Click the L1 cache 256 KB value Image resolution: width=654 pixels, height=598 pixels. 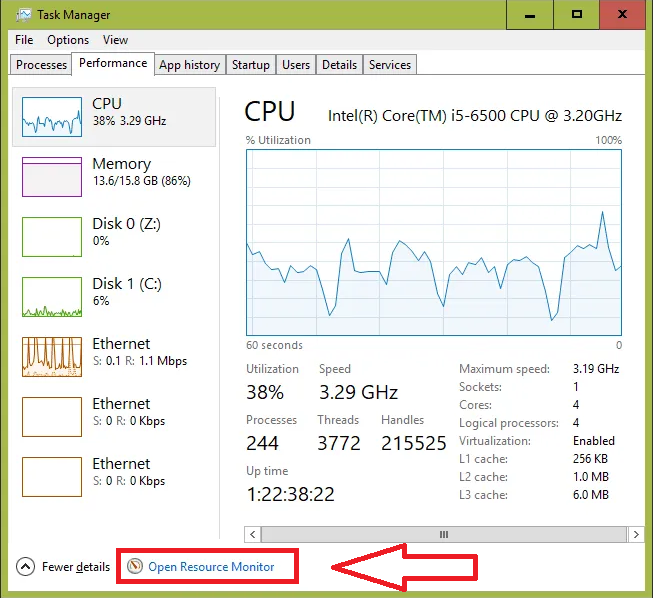(x=590, y=459)
